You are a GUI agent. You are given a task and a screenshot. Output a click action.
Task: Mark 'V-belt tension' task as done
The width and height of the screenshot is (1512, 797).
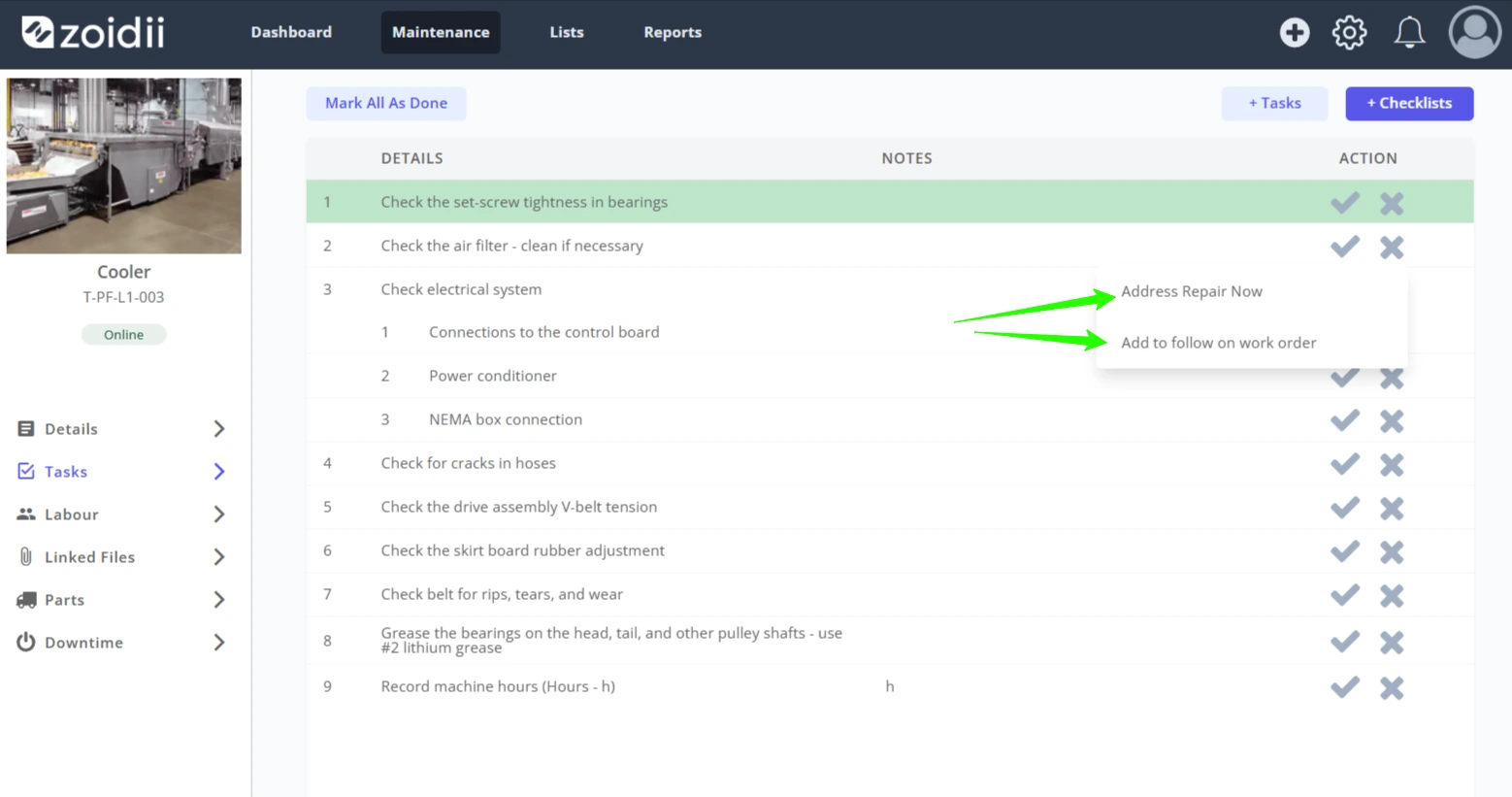coord(1344,508)
